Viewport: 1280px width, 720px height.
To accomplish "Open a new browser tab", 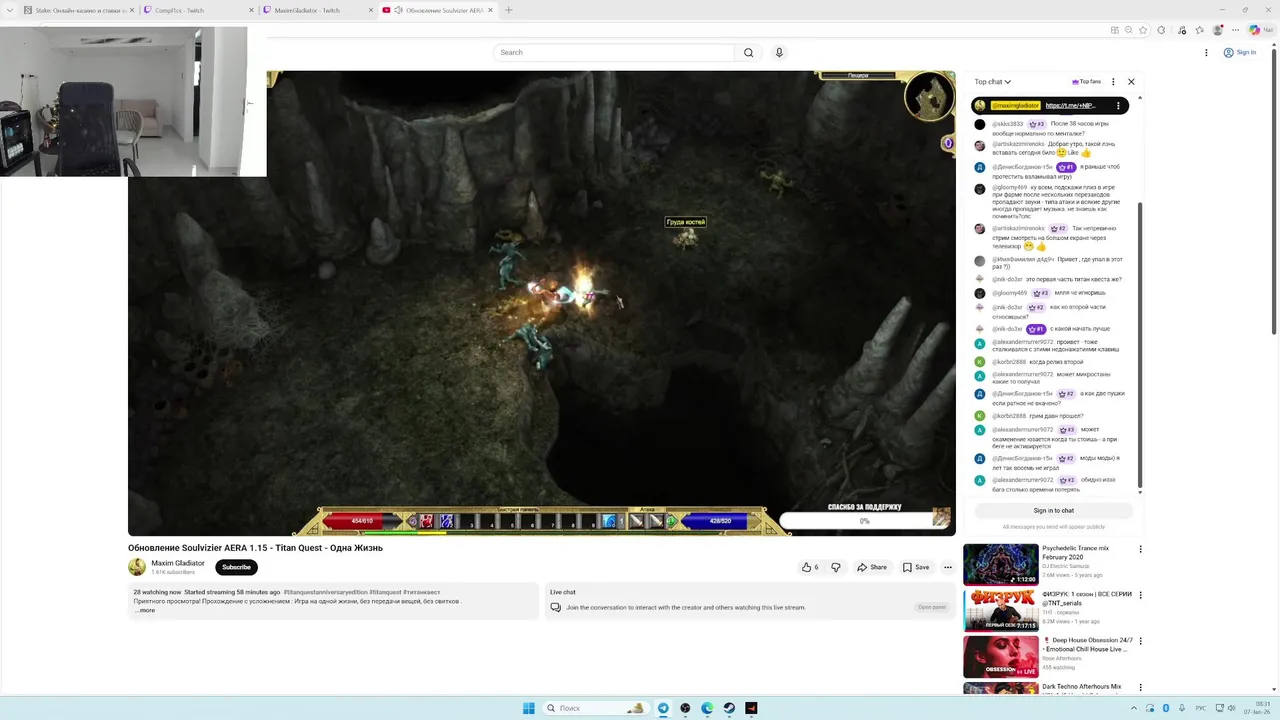I will tap(508, 10).
